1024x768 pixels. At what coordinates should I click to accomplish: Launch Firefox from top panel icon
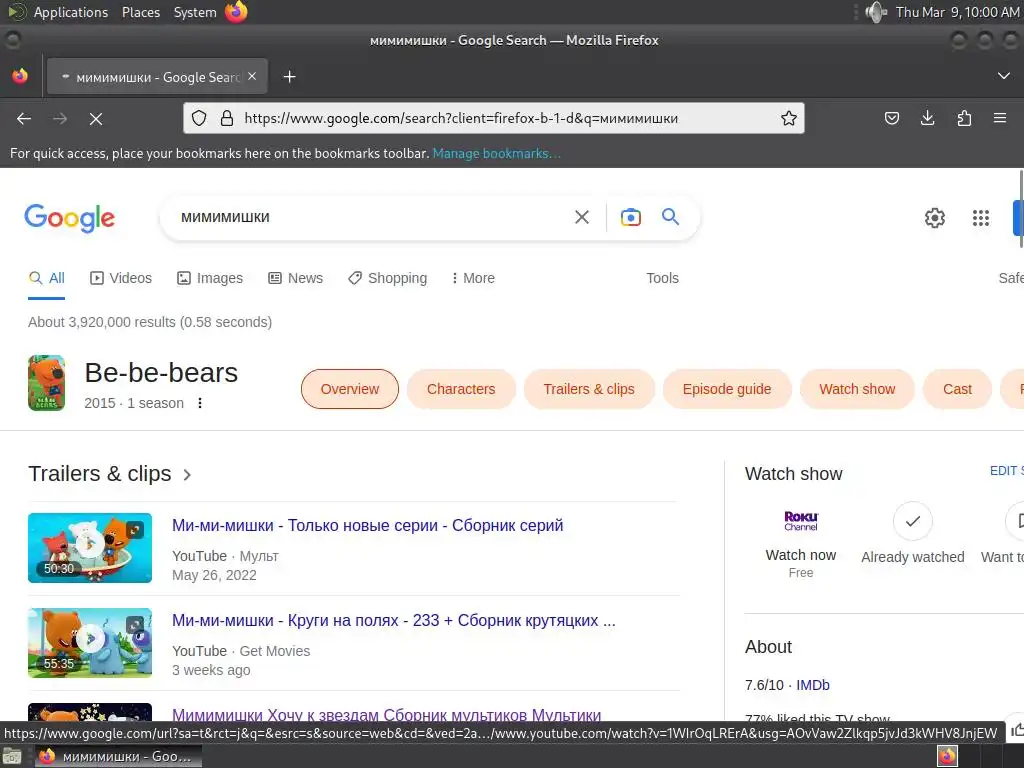click(x=236, y=12)
